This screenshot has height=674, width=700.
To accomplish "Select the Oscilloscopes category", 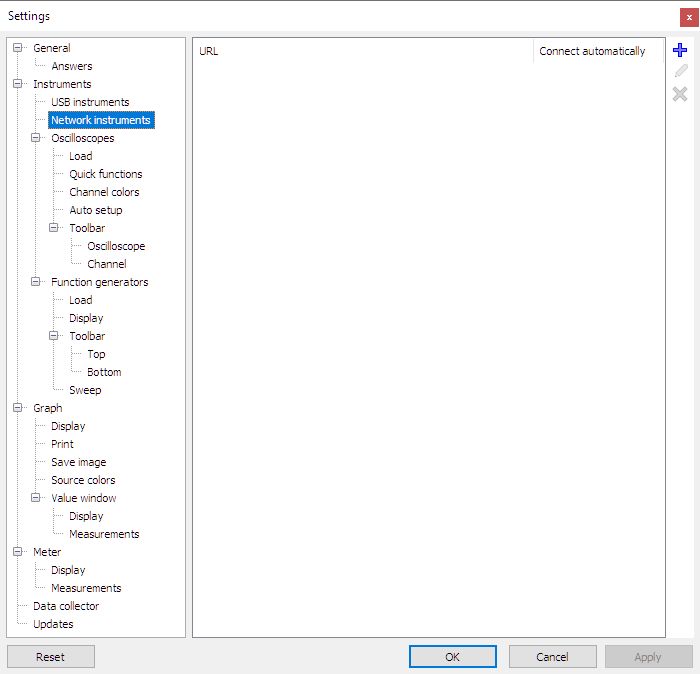I will pyautogui.click(x=83, y=138).
